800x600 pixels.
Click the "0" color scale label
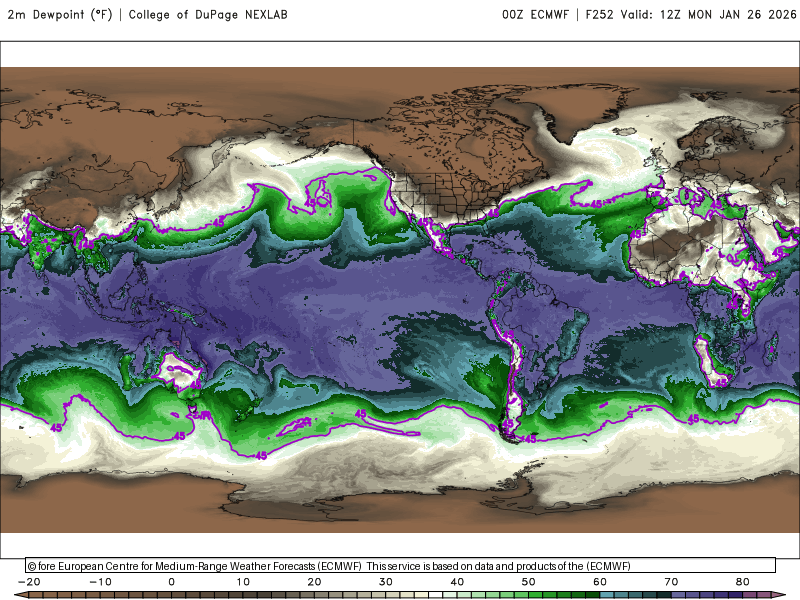click(171, 582)
